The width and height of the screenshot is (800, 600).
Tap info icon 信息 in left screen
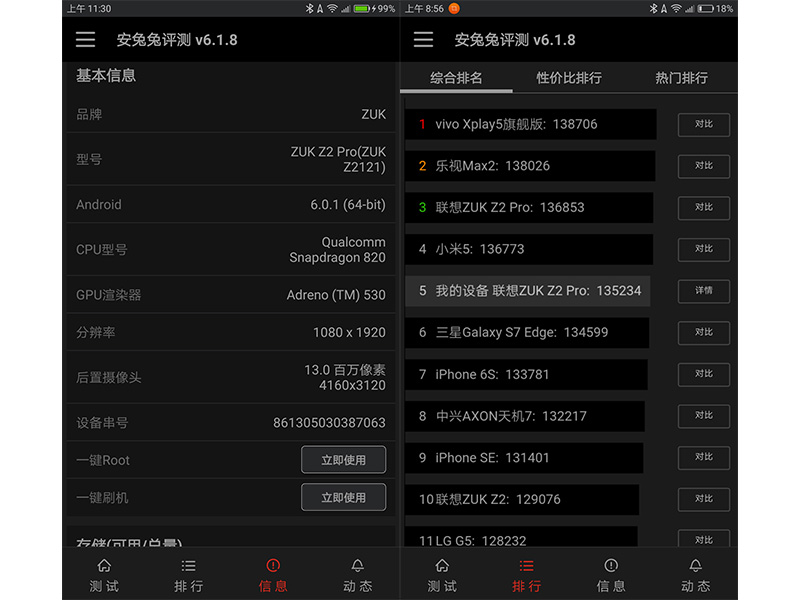coord(273,576)
